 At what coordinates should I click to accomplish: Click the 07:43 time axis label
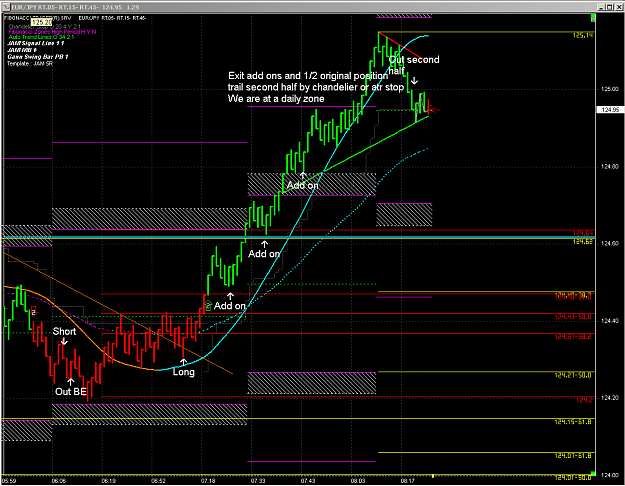[308, 481]
